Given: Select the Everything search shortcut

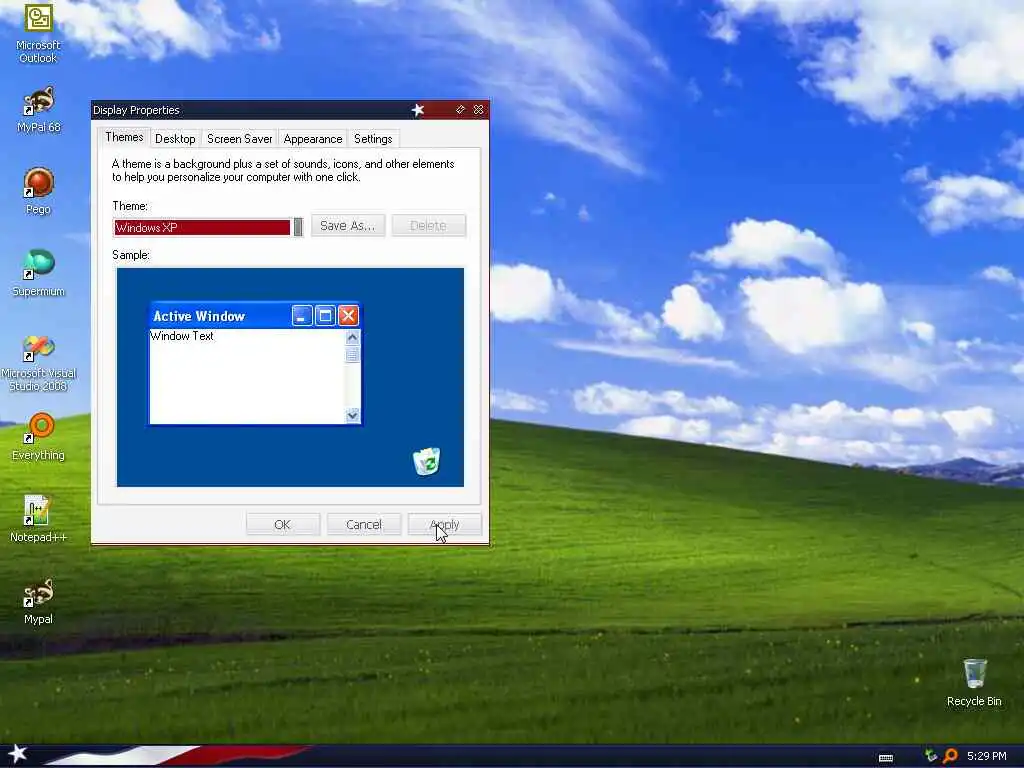Looking at the screenshot, I should (x=38, y=437).
